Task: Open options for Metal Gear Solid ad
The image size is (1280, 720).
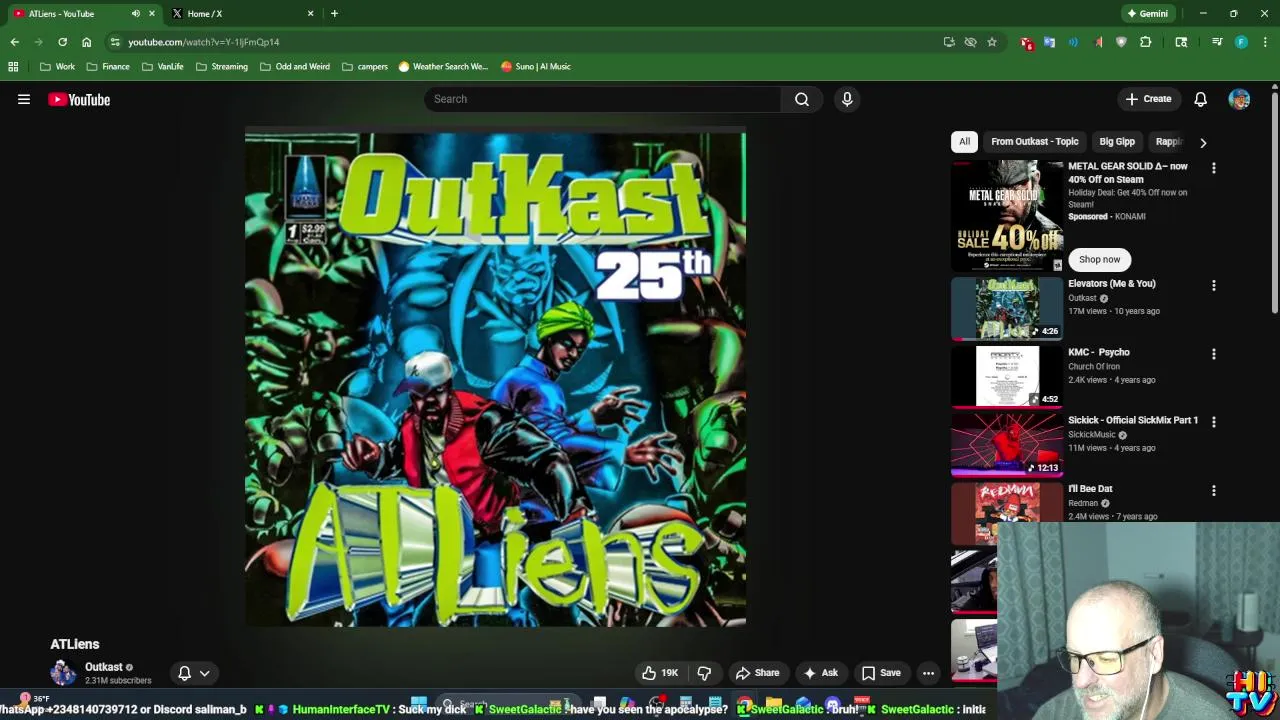Action: [x=1214, y=168]
